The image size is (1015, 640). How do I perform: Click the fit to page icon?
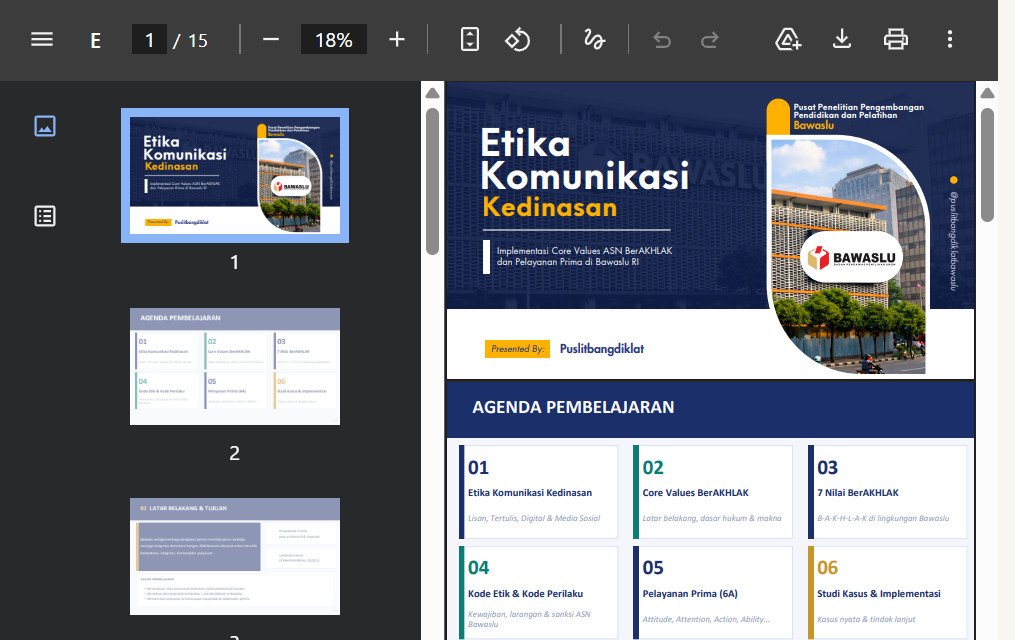point(470,39)
